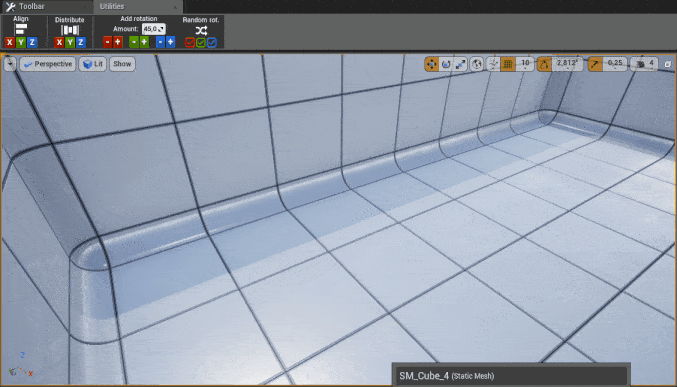This screenshot has height=387, width=677.
Task: Distribute selection on blue Z axis
Action: coord(80,42)
